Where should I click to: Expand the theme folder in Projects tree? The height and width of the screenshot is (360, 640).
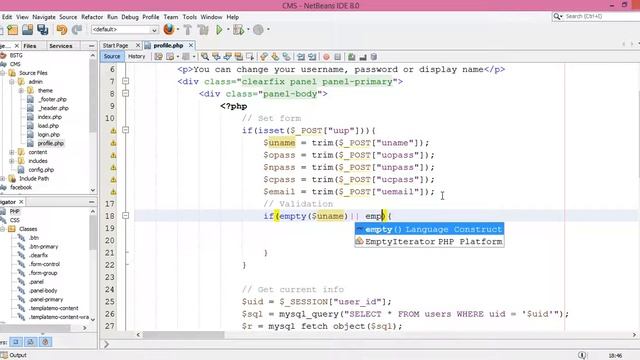[21, 91]
